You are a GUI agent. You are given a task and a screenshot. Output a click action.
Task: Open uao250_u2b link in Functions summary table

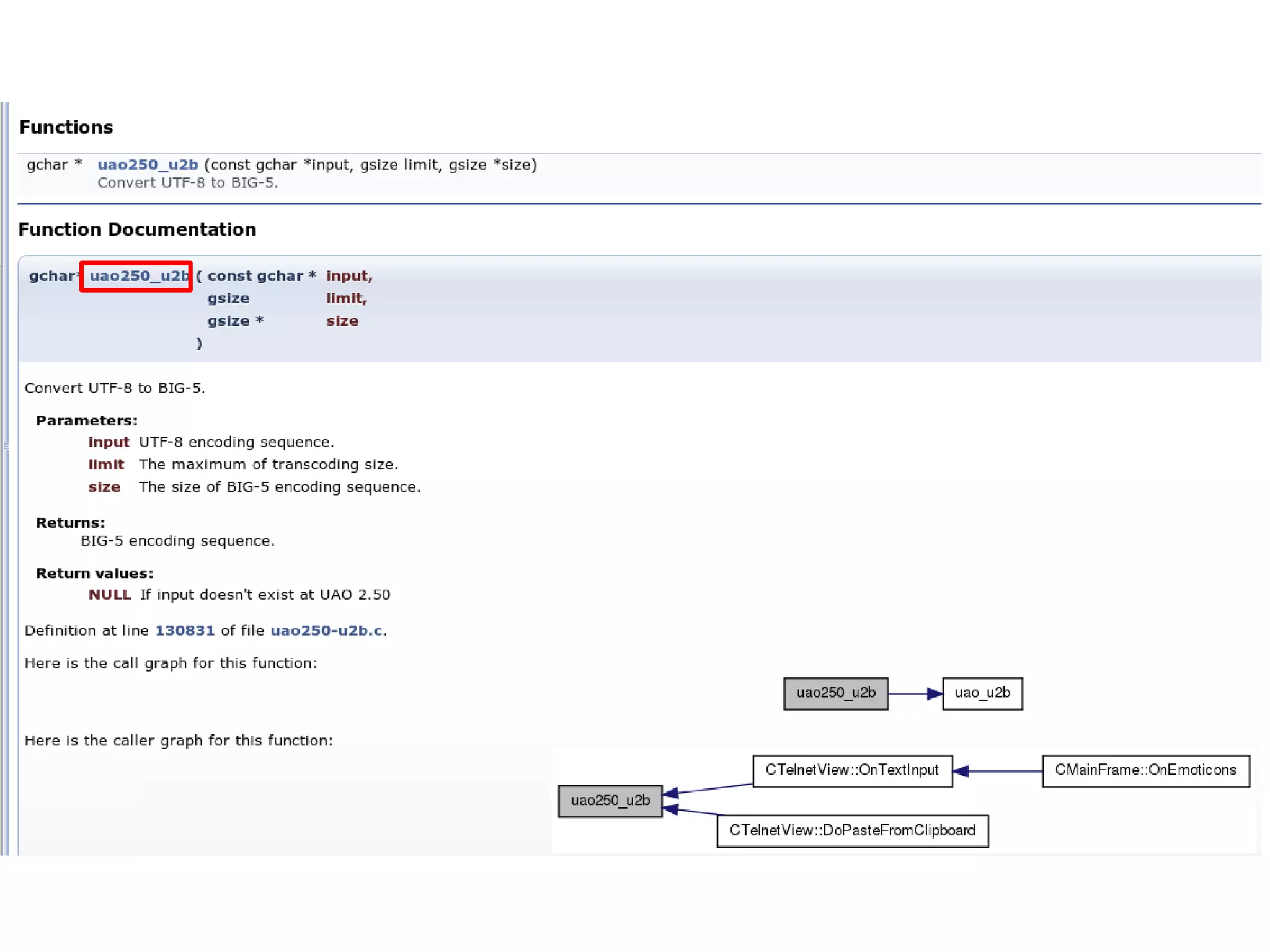tap(148, 165)
